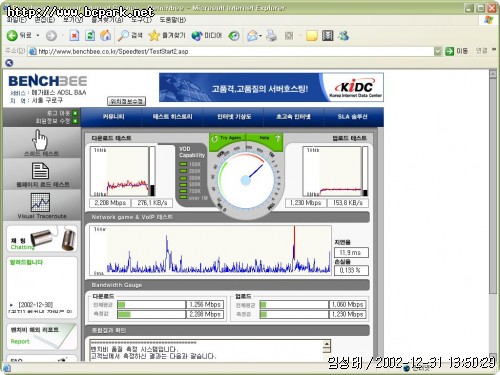Click the Print icon in toolbar
500x375 pixels.
pos(272,35)
